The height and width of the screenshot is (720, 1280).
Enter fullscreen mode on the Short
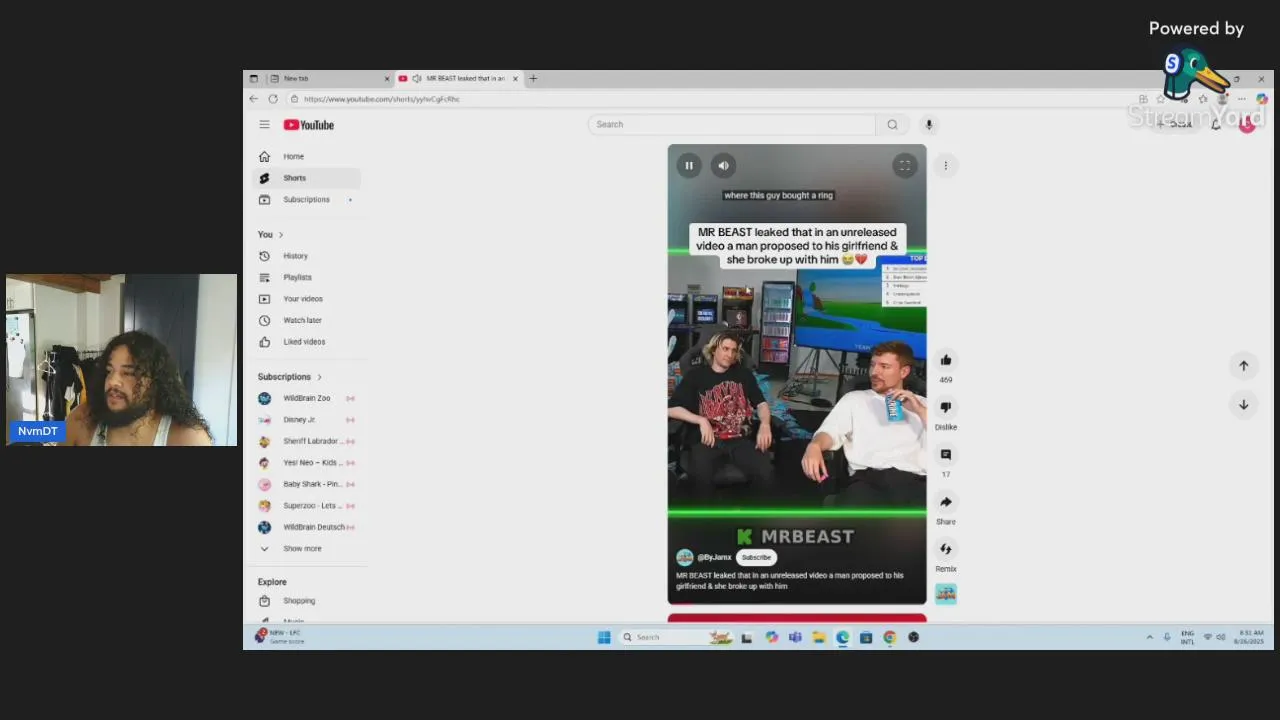904,166
